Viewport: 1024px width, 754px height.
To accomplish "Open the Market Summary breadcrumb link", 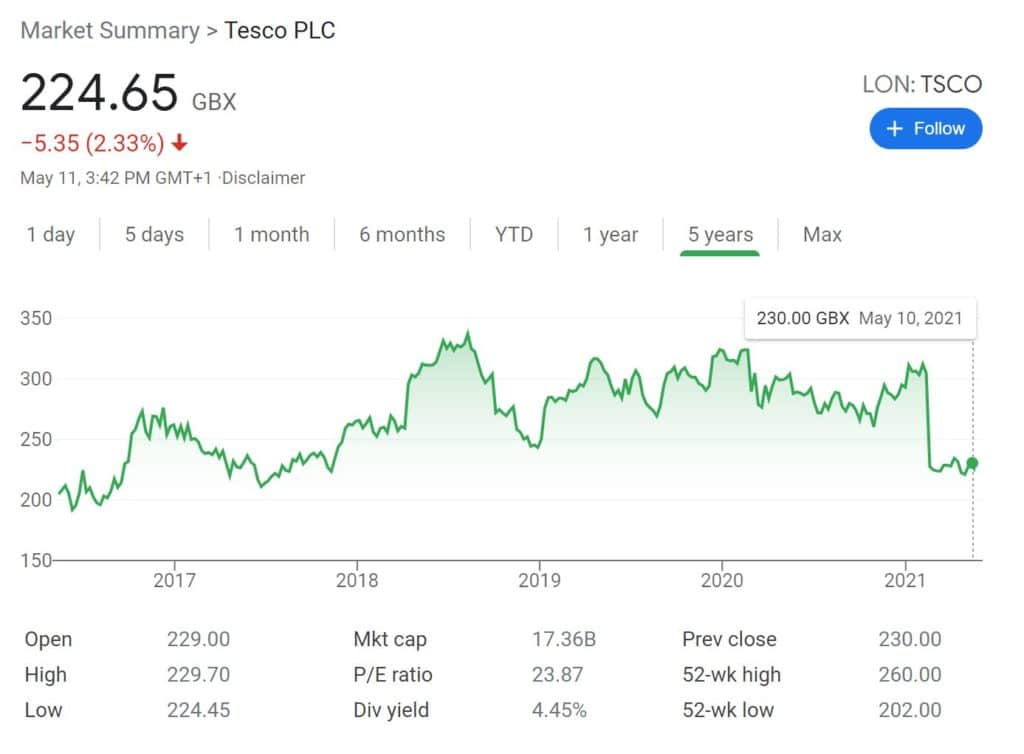I will pos(110,31).
